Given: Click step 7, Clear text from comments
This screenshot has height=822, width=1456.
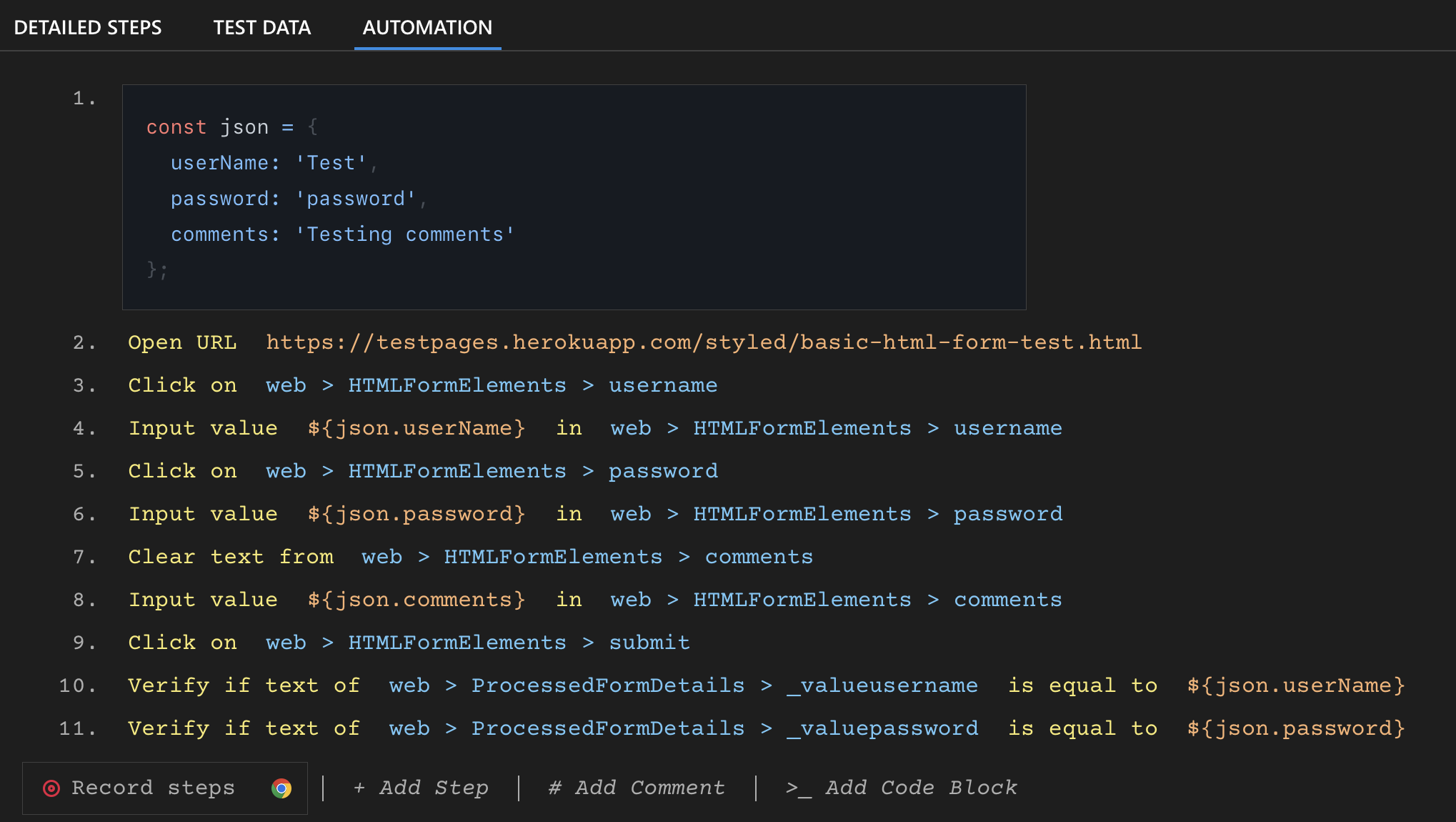Looking at the screenshot, I should pos(469,556).
